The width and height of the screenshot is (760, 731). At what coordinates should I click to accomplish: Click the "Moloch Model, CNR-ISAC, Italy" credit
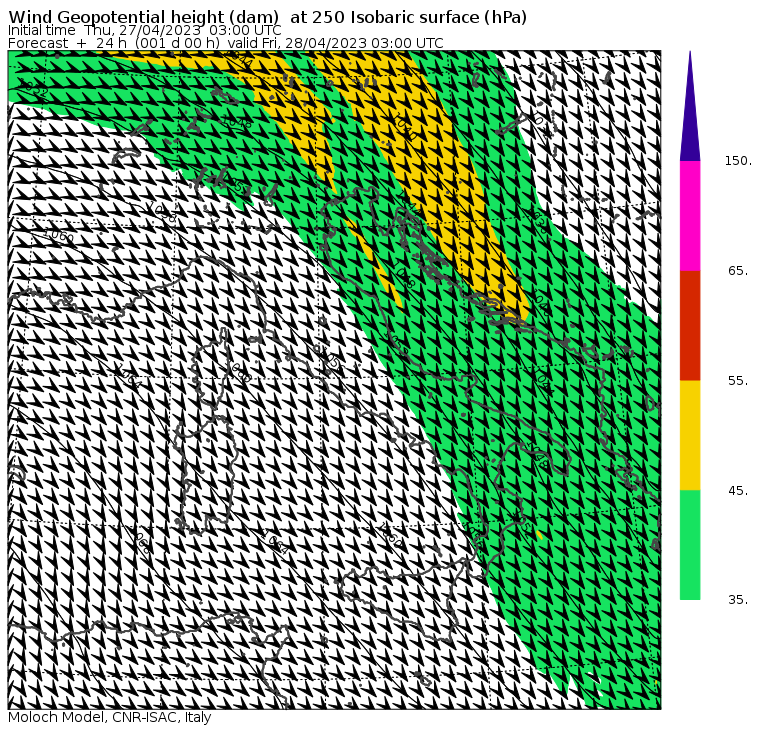(110, 718)
